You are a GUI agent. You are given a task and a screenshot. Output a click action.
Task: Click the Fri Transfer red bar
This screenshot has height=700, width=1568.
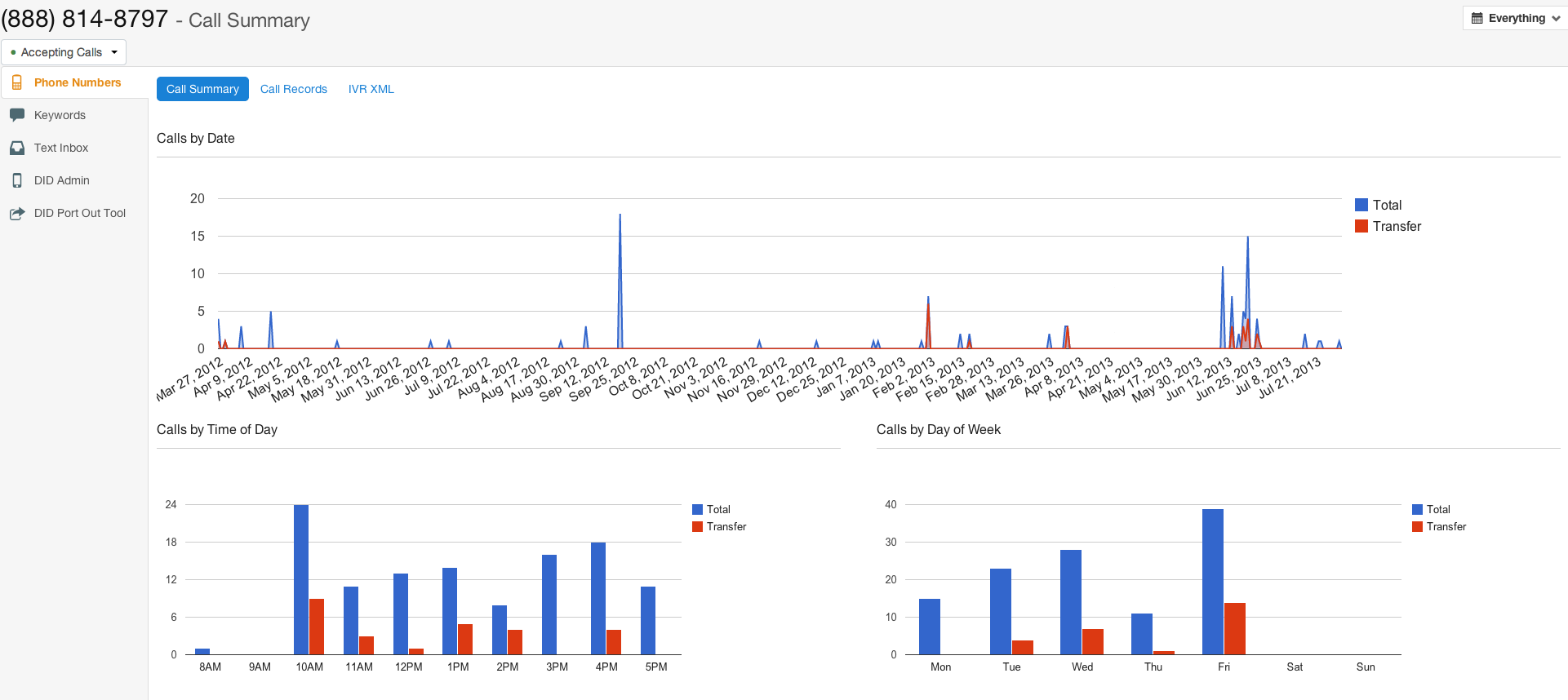pos(1235,628)
